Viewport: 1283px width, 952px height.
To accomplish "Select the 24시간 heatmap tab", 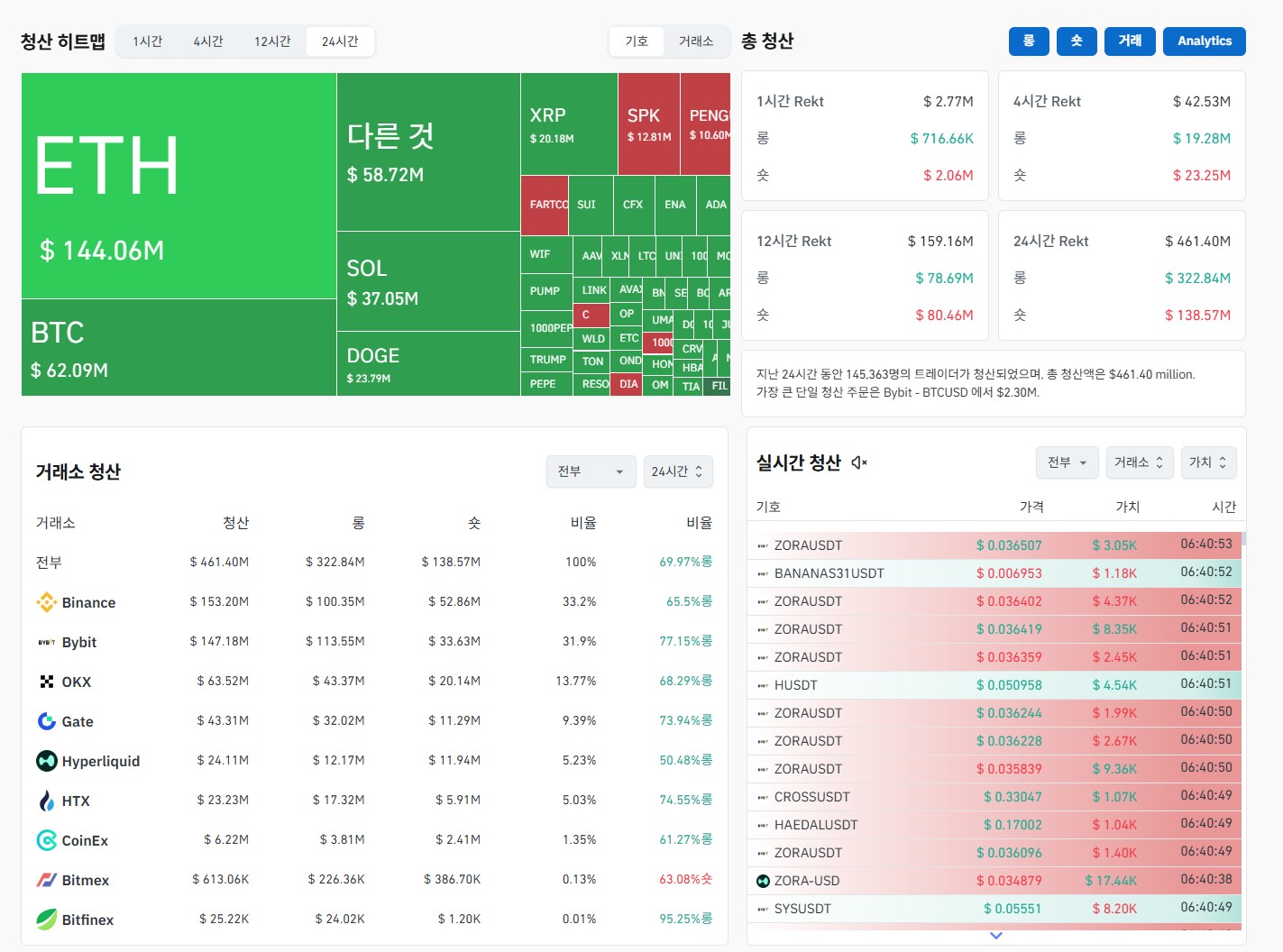I will click(x=340, y=41).
